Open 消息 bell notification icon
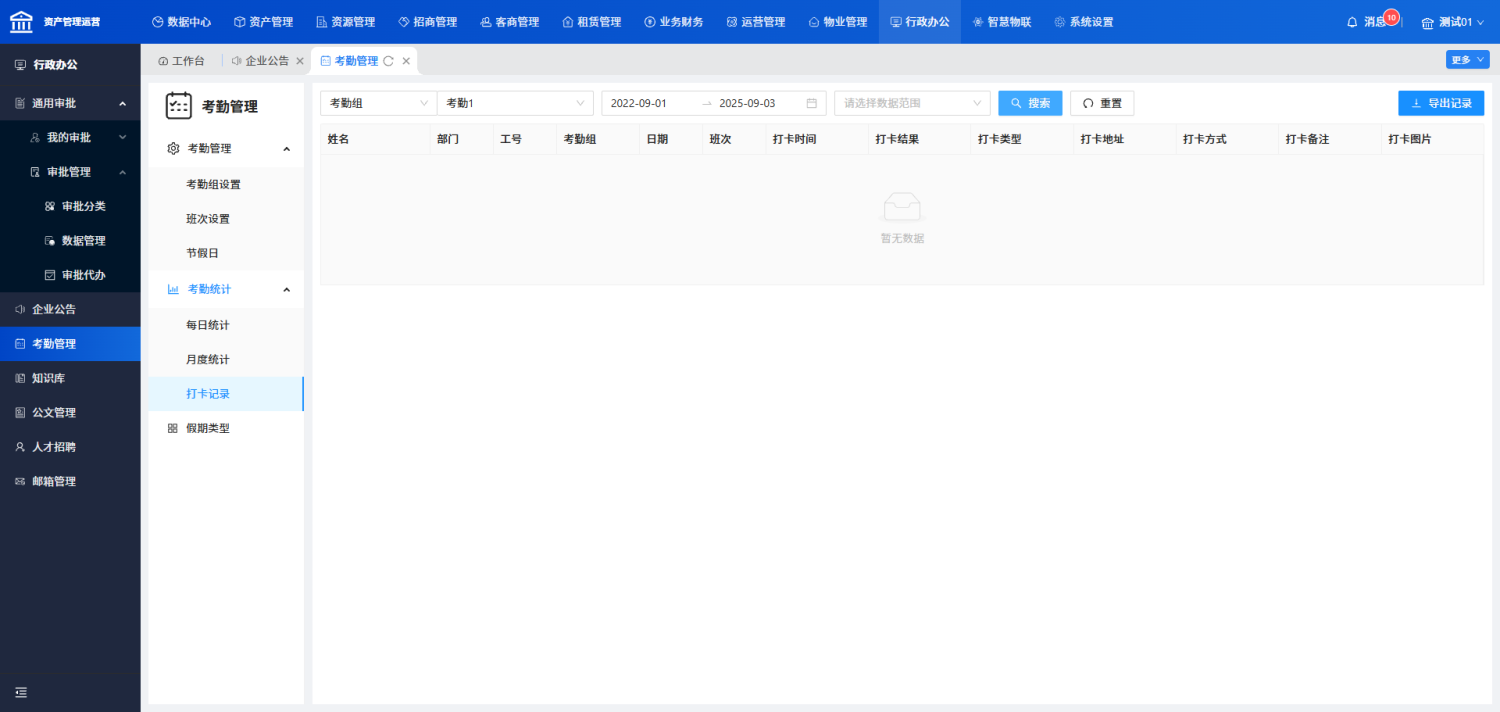This screenshot has width=1500, height=712. [1352, 22]
